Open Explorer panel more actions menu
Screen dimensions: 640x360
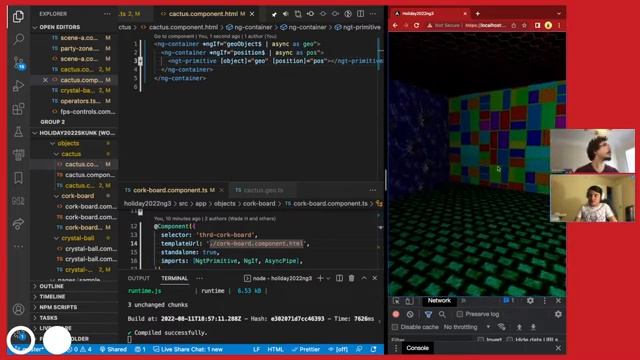(x=107, y=14)
